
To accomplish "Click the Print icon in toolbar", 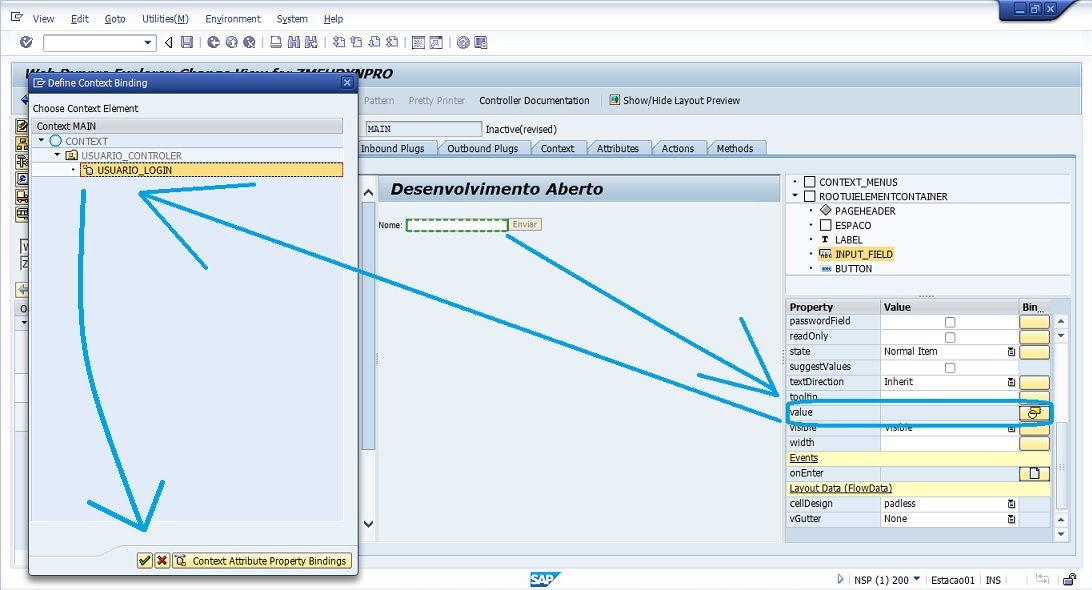I will [275, 42].
